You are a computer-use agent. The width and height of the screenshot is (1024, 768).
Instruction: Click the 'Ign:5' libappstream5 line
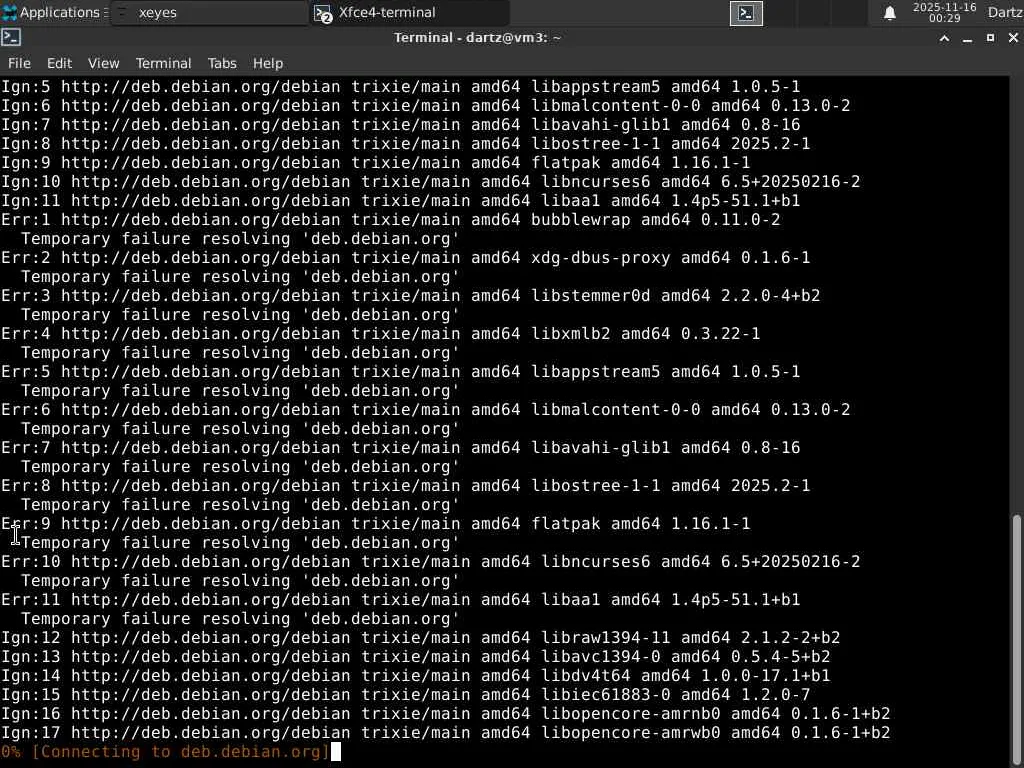click(x=400, y=86)
